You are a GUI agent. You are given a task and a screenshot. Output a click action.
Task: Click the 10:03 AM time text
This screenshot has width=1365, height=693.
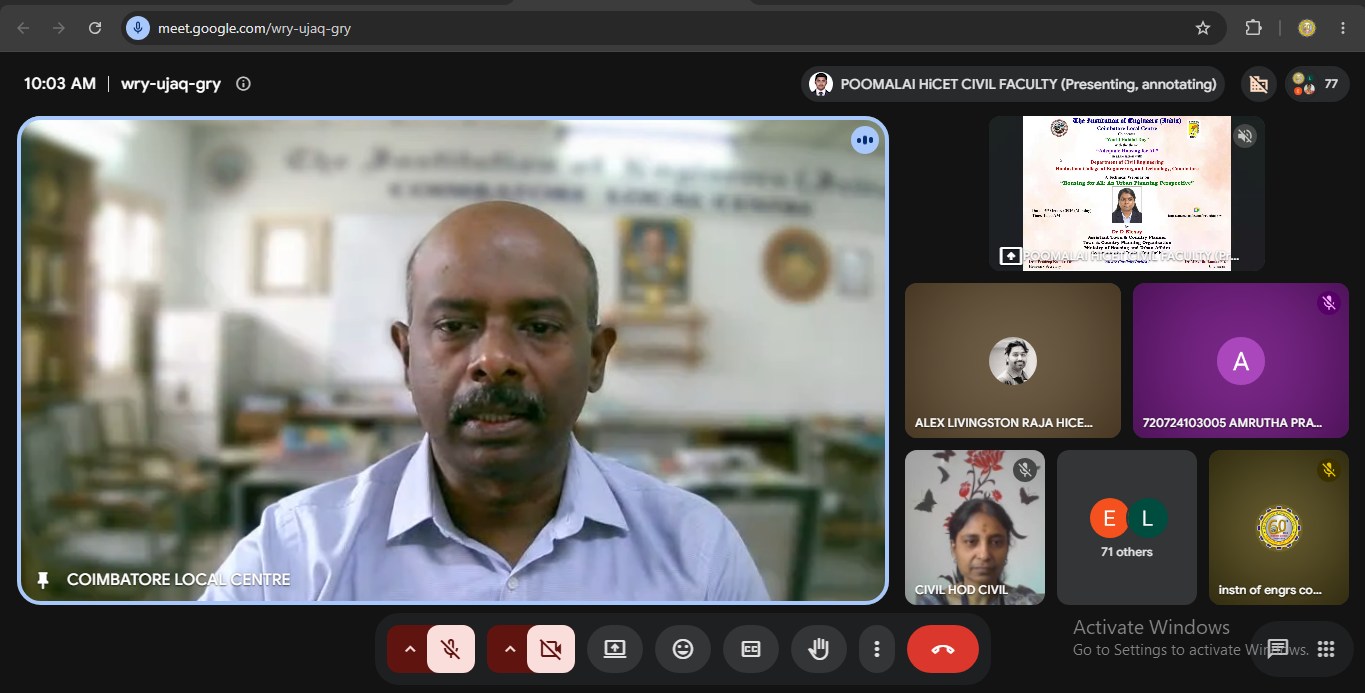[x=60, y=84]
